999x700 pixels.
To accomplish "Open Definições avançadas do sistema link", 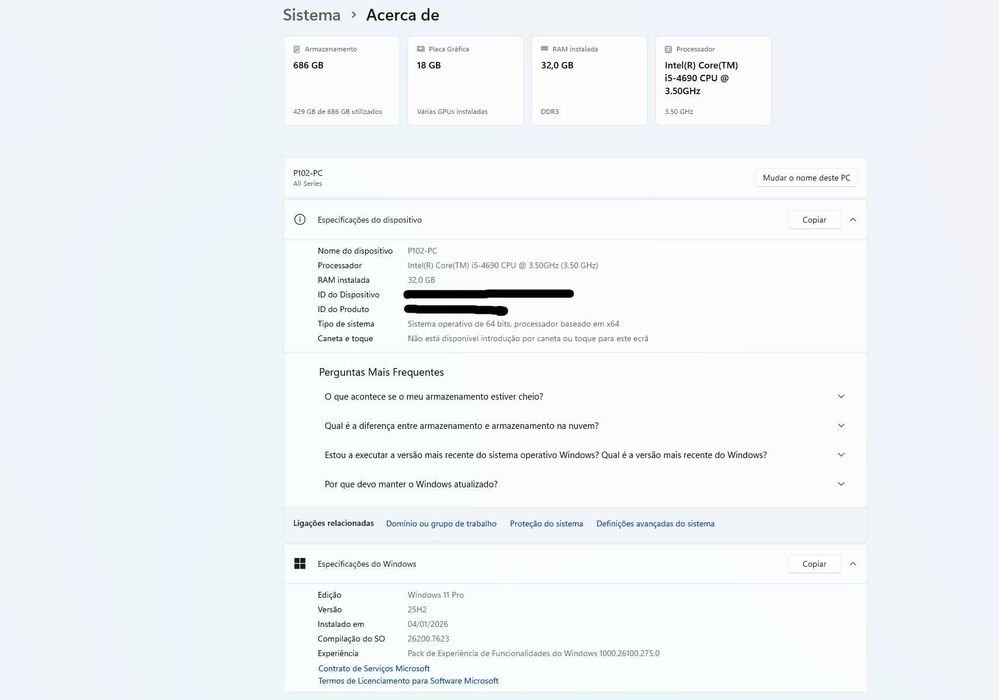I will pos(655,524).
